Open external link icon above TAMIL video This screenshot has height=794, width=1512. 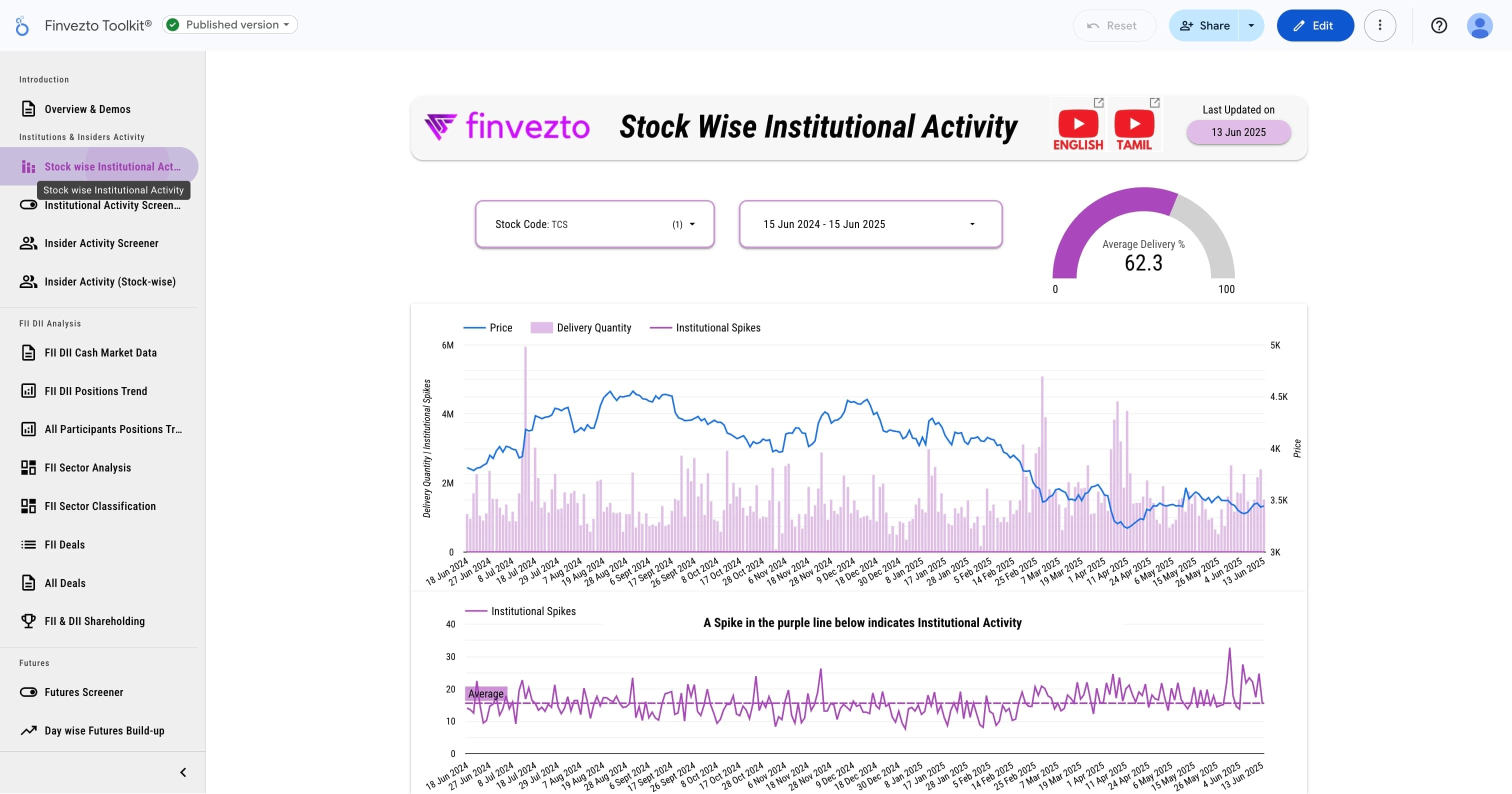1154,102
